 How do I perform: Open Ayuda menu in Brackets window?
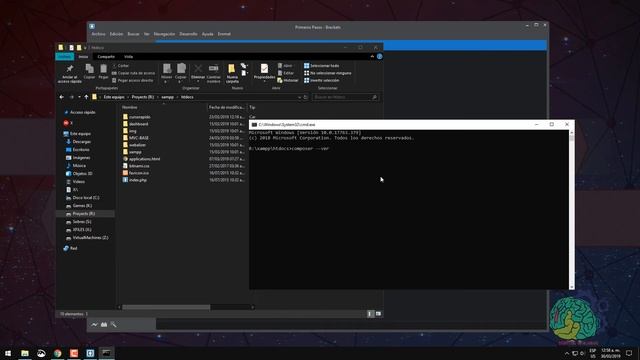point(207,34)
